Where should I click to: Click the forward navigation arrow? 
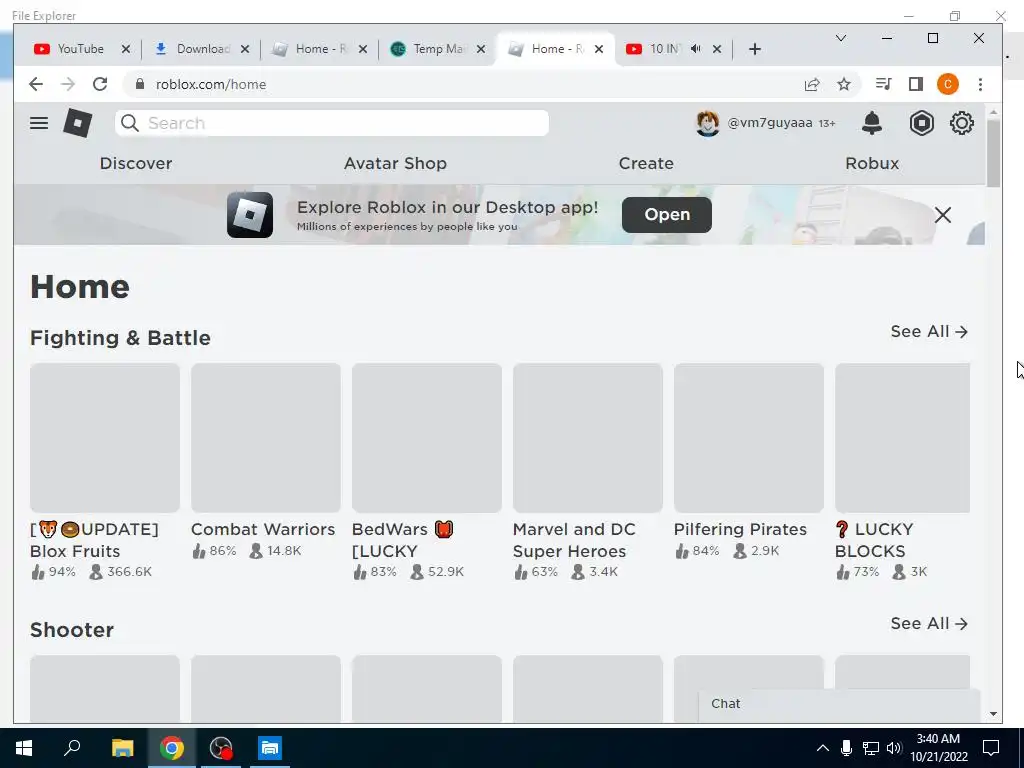pyautogui.click(x=68, y=84)
